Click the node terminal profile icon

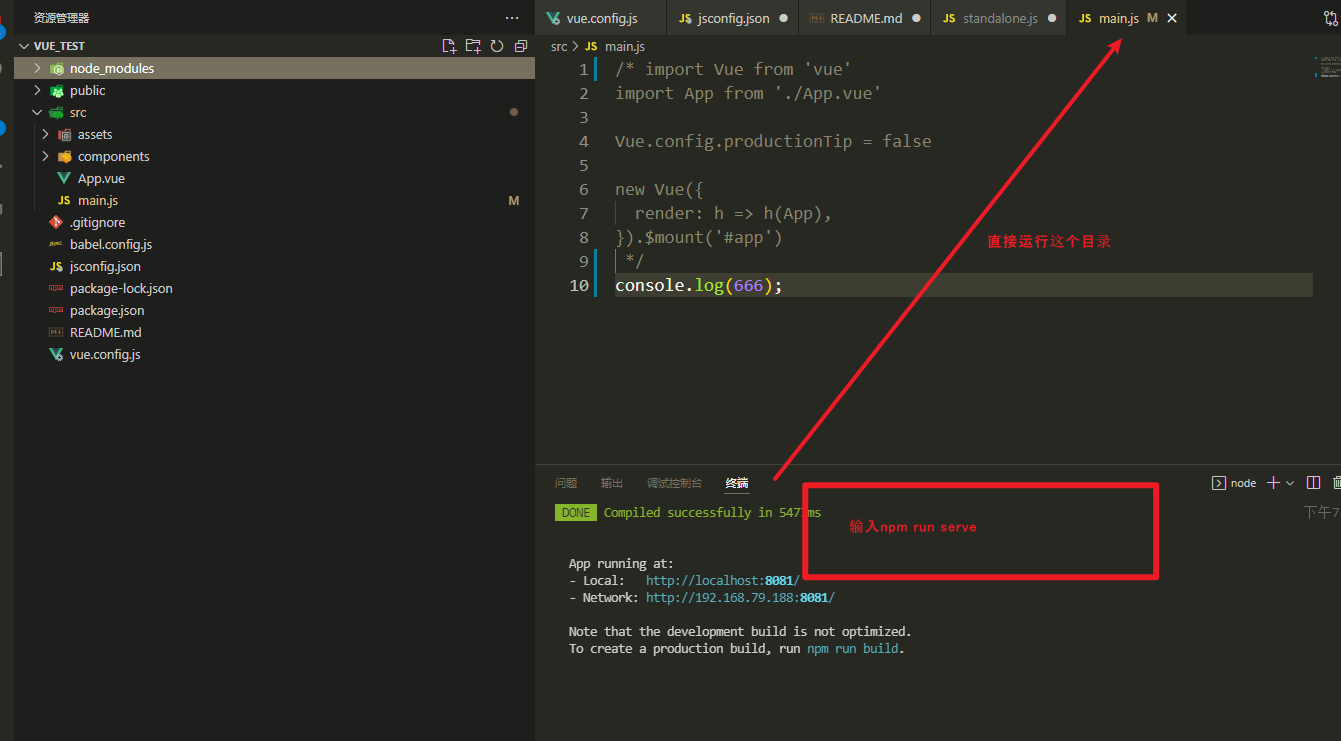(1218, 483)
